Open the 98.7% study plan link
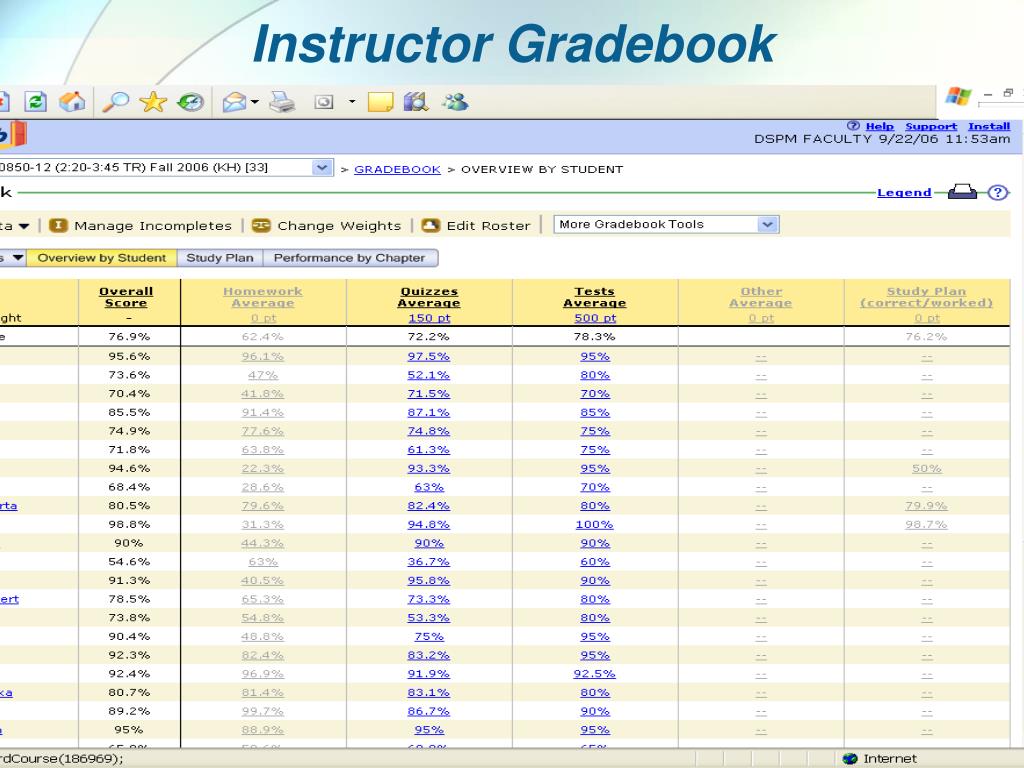 click(x=927, y=524)
